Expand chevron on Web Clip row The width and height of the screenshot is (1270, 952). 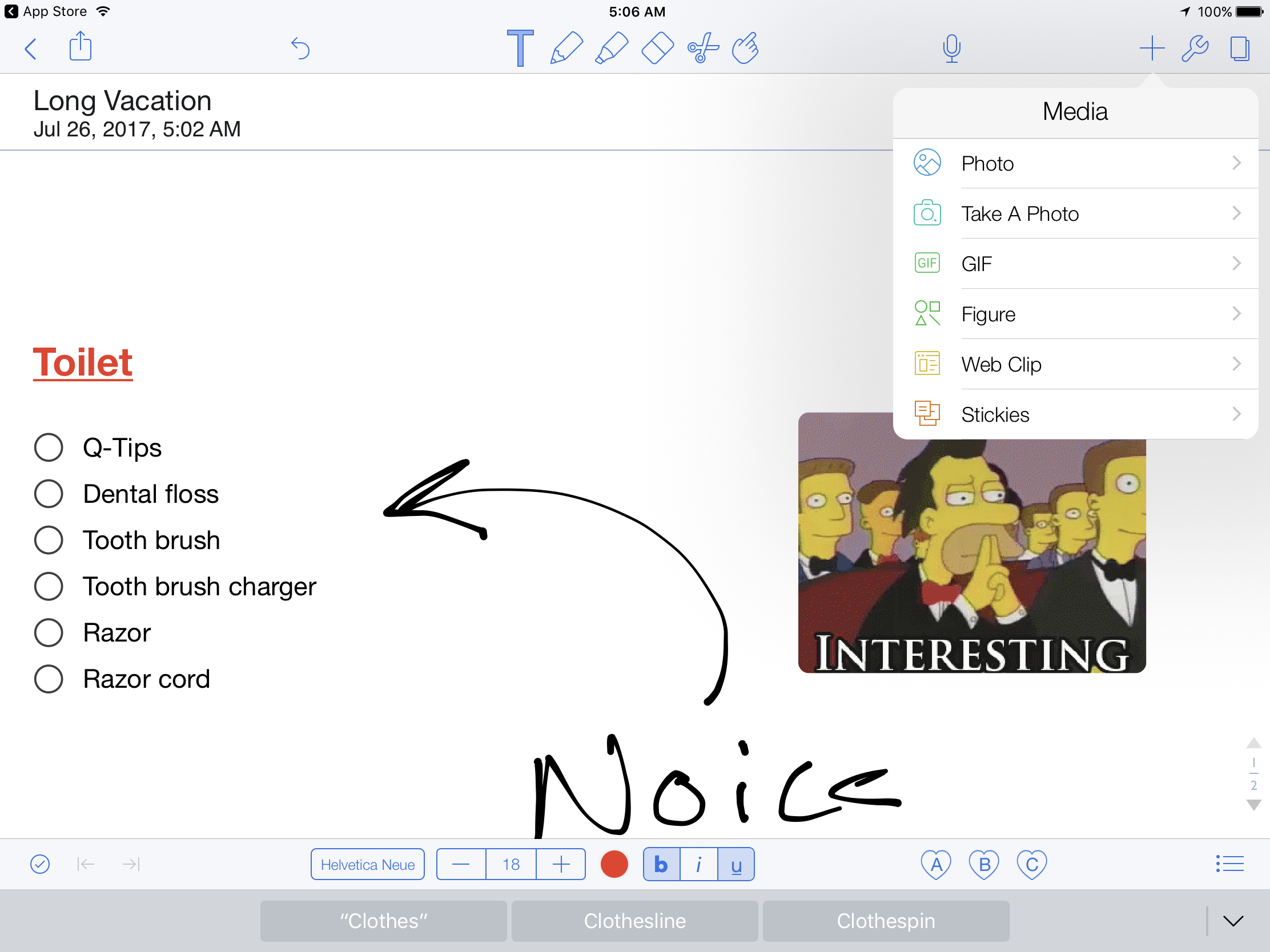[1237, 364]
